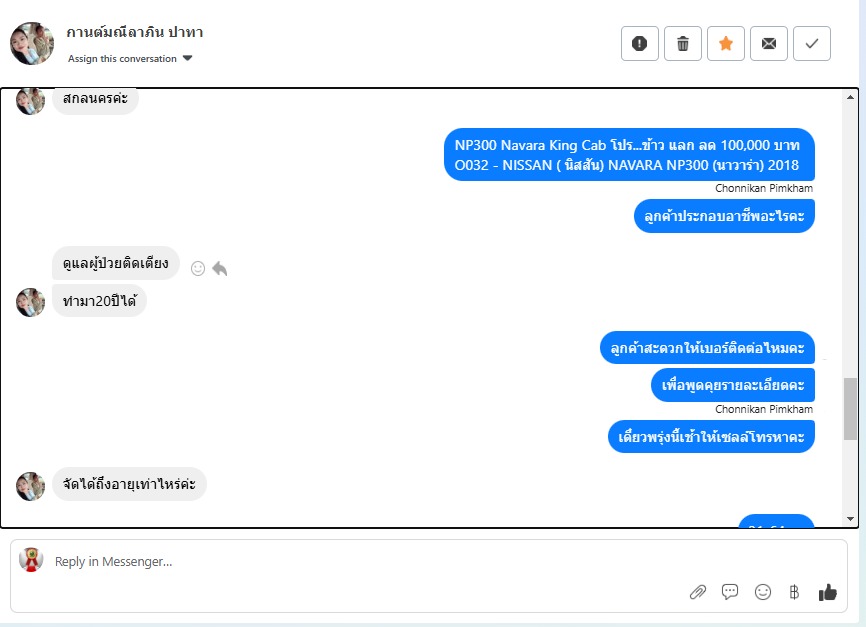Click the baht payment request icon

[x=794, y=592]
